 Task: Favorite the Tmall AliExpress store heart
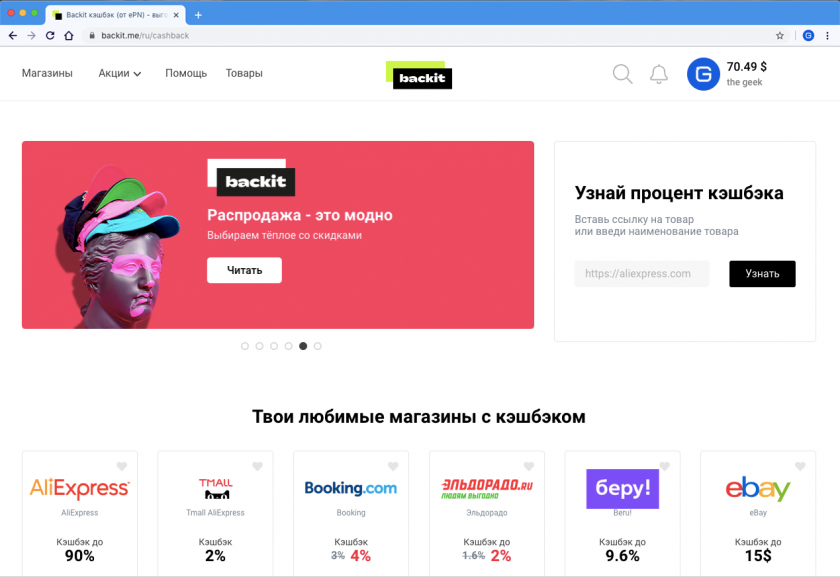click(x=257, y=466)
